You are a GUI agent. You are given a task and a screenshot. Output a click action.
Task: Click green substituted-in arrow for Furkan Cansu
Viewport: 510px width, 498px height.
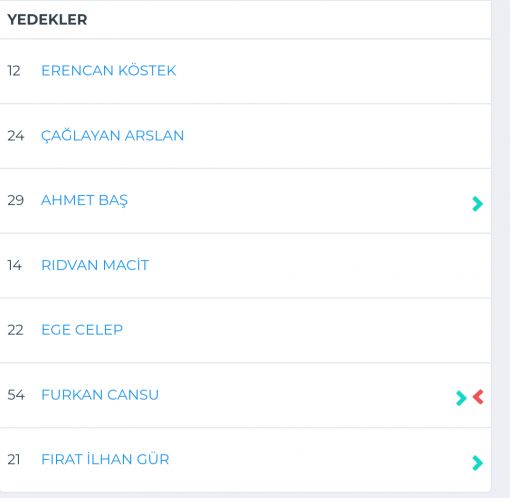461,398
